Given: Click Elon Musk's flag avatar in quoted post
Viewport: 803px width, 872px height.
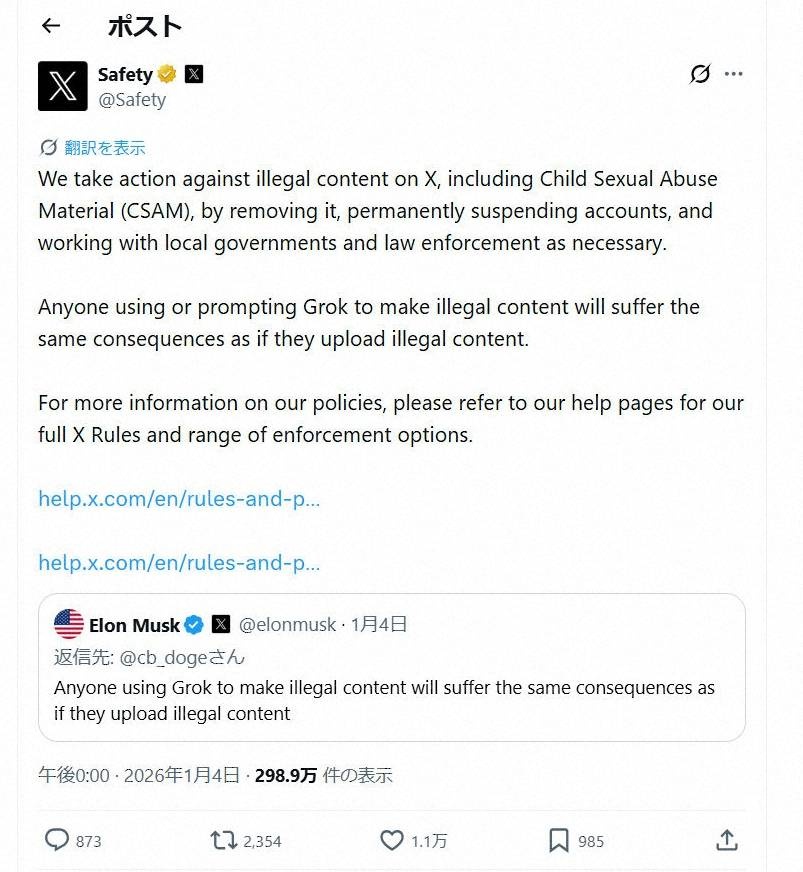Looking at the screenshot, I should tap(69, 624).
